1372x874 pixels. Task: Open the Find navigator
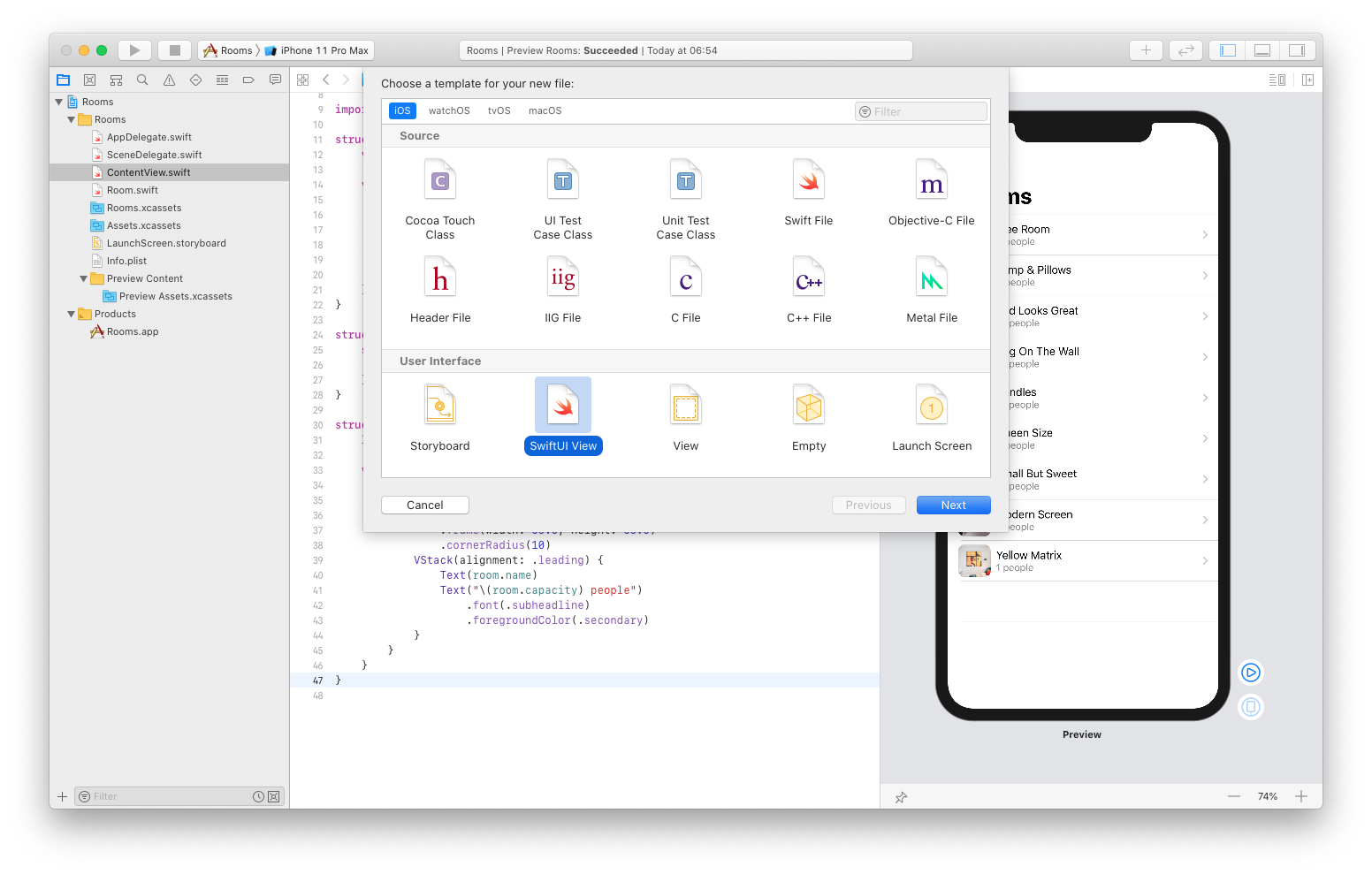(142, 80)
